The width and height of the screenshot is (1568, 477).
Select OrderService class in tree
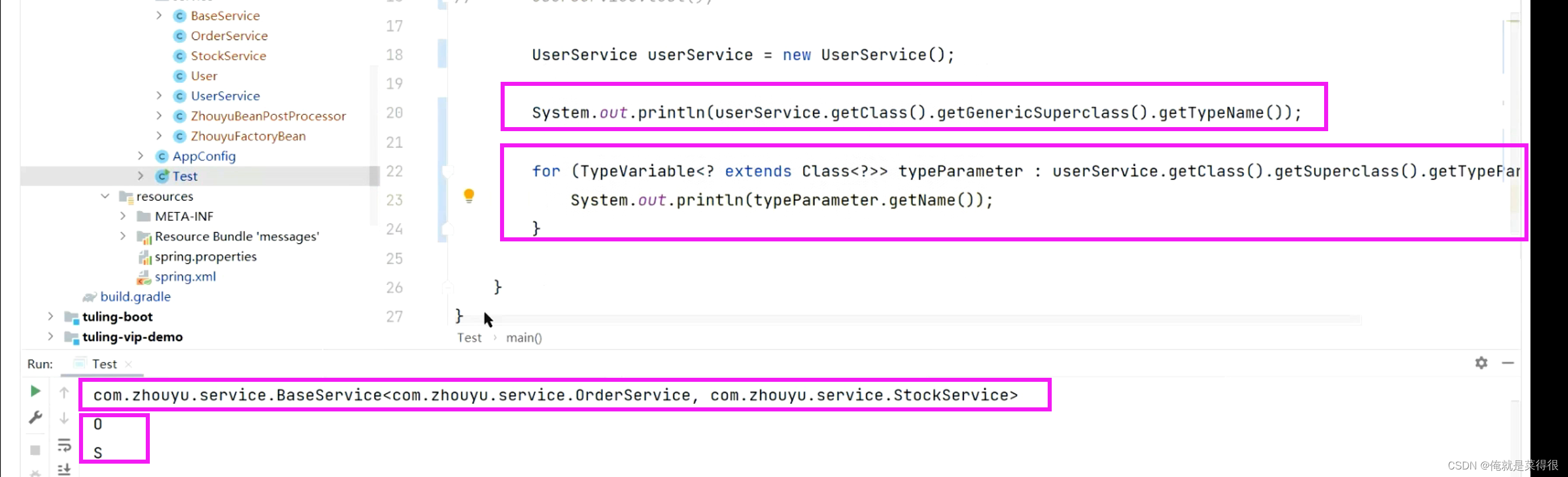[x=229, y=36]
